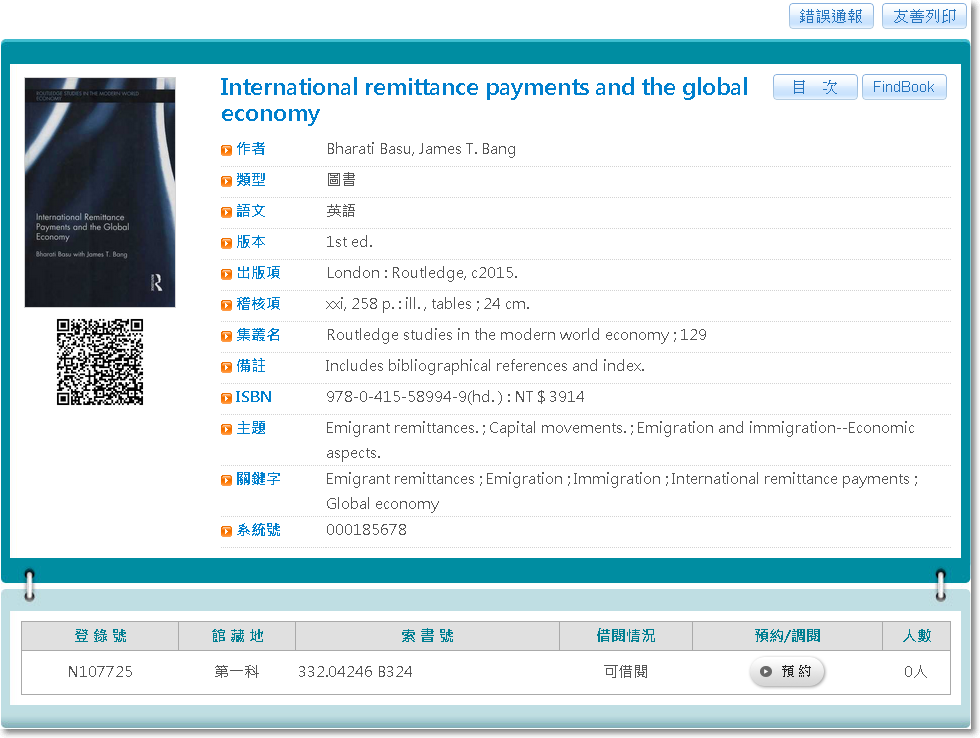Image resolution: width=980 pixels, height=738 pixels.
Task: Click the book cover thumbnail
Action: [x=100, y=192]
